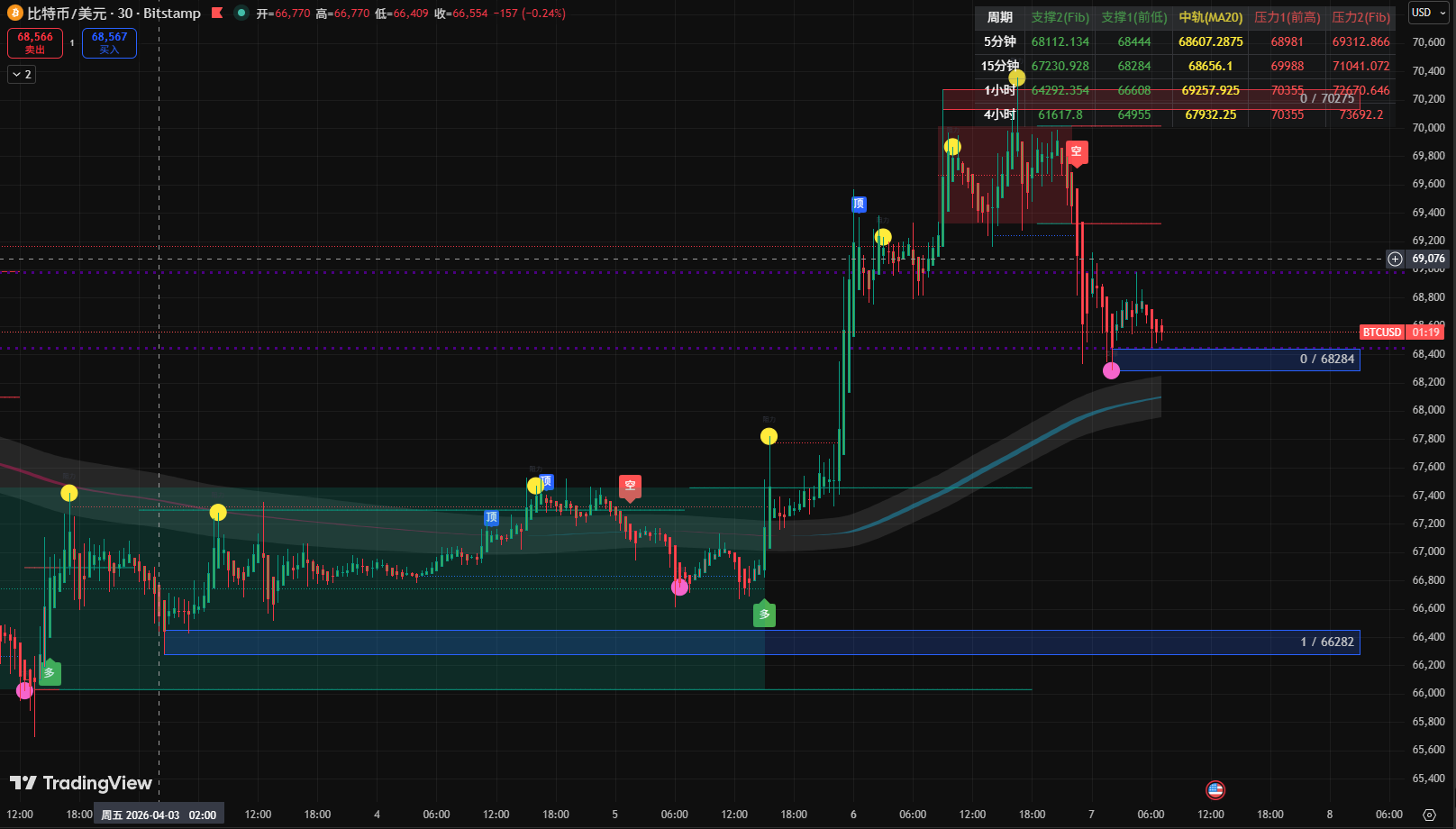Open the USD currency dropdown

point(1426,13)
